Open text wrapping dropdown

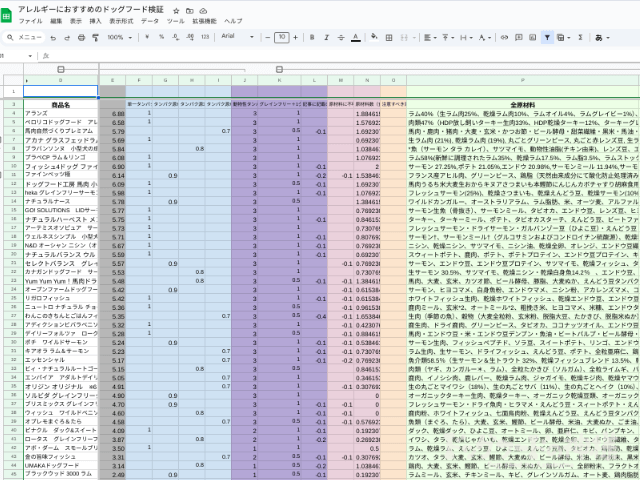(x=465, y=38)
